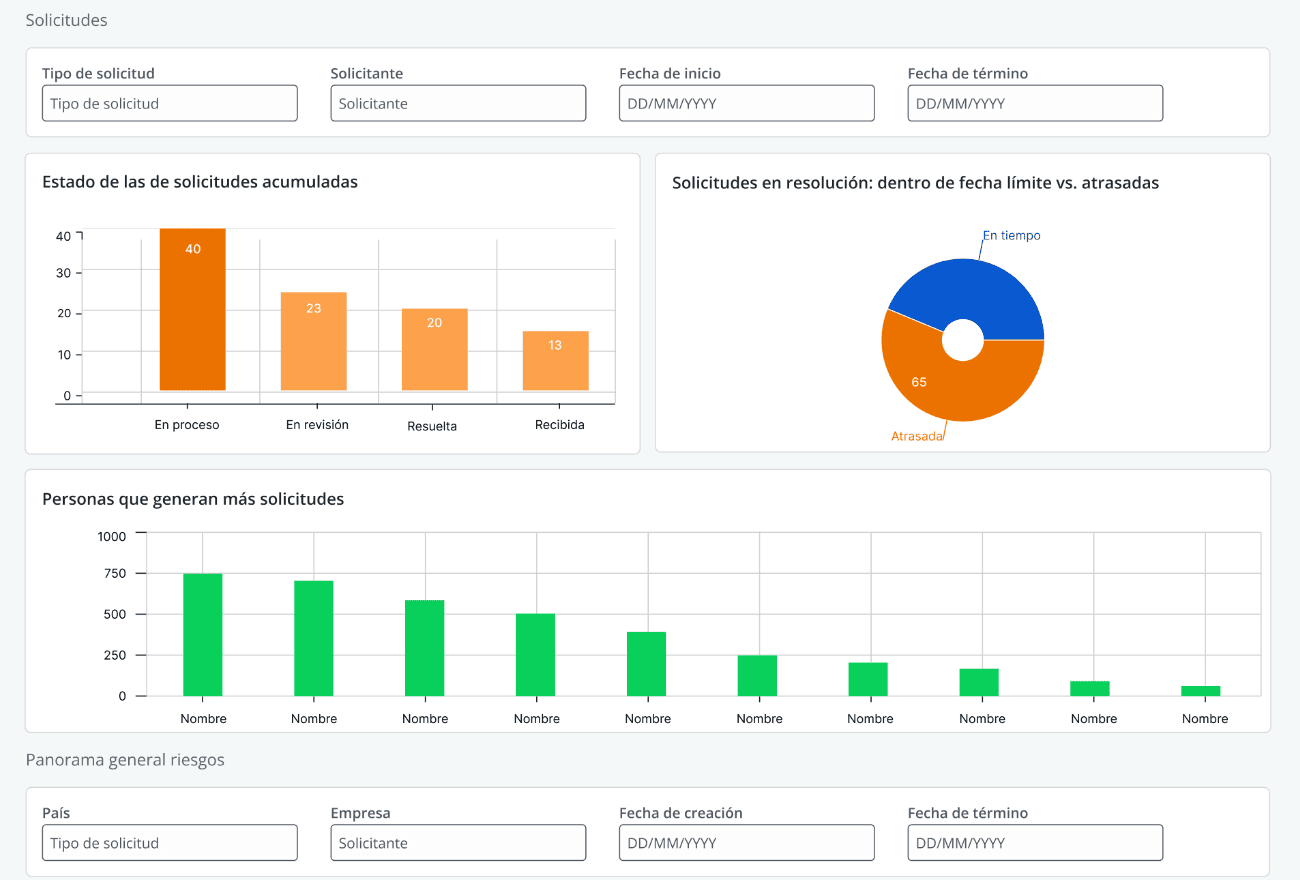
Task: Select Fecha de término field in Solicitudes section
Action: coord(1035,104)
